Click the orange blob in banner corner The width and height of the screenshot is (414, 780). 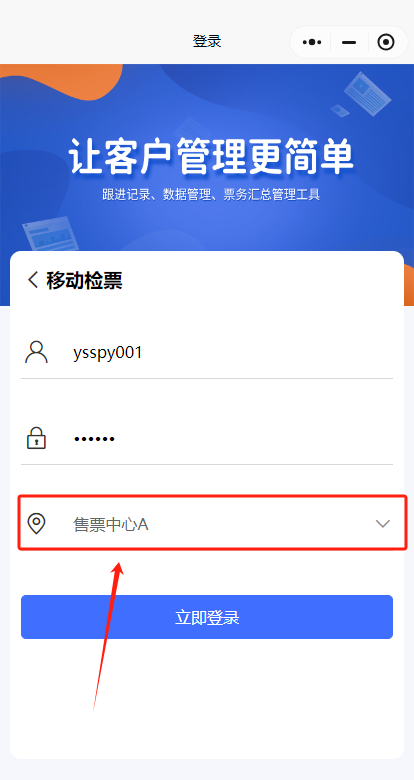61,81
